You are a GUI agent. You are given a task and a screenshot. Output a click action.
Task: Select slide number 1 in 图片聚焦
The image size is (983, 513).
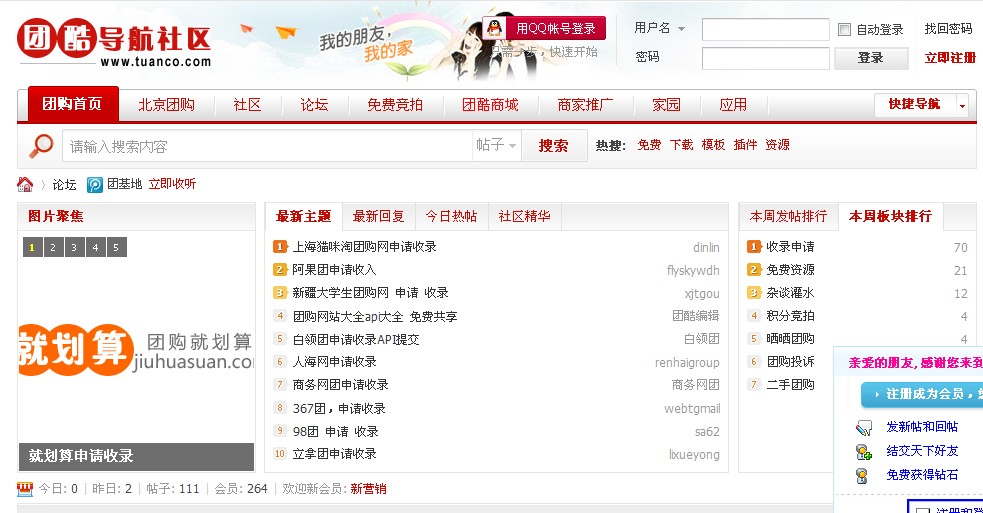pos(32,247)
